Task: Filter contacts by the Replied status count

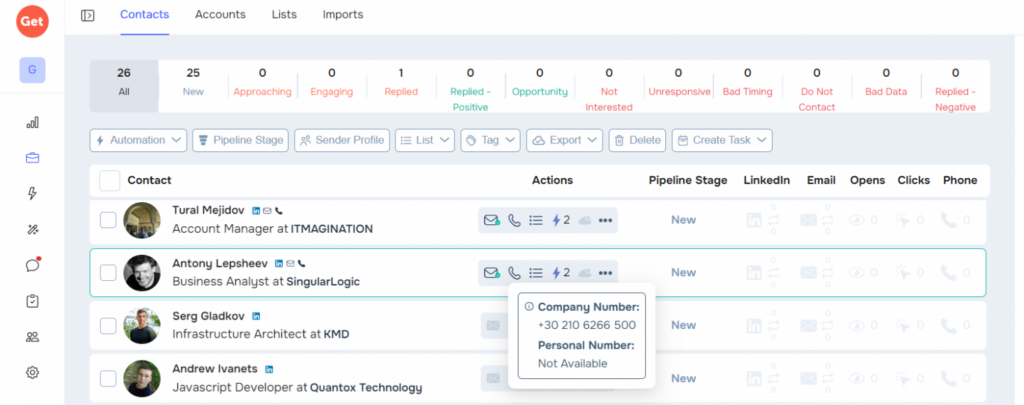Action: [x=401, y=82]
